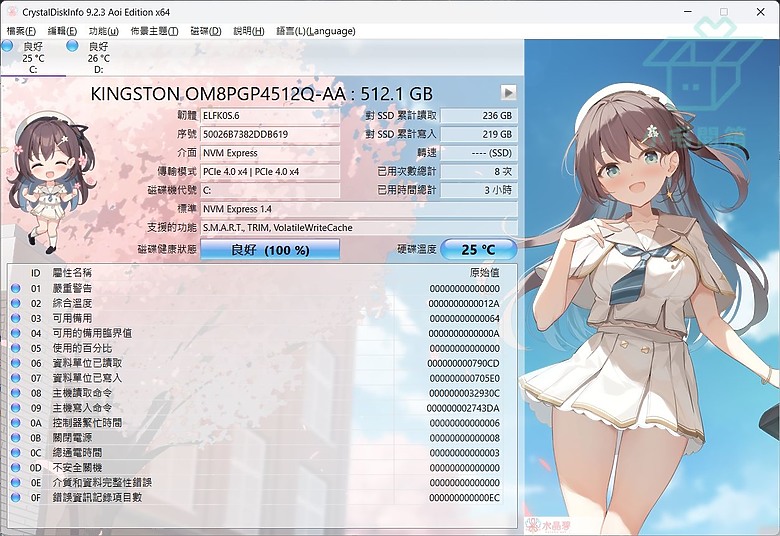Click the CrystalDiskInfo title bar app icon

12,12
